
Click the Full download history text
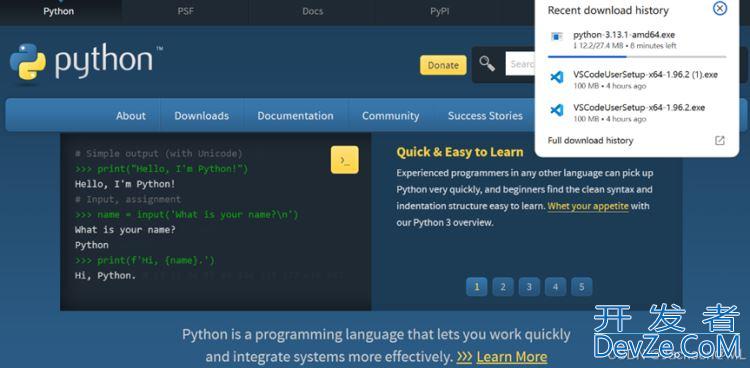pos(590,141)
